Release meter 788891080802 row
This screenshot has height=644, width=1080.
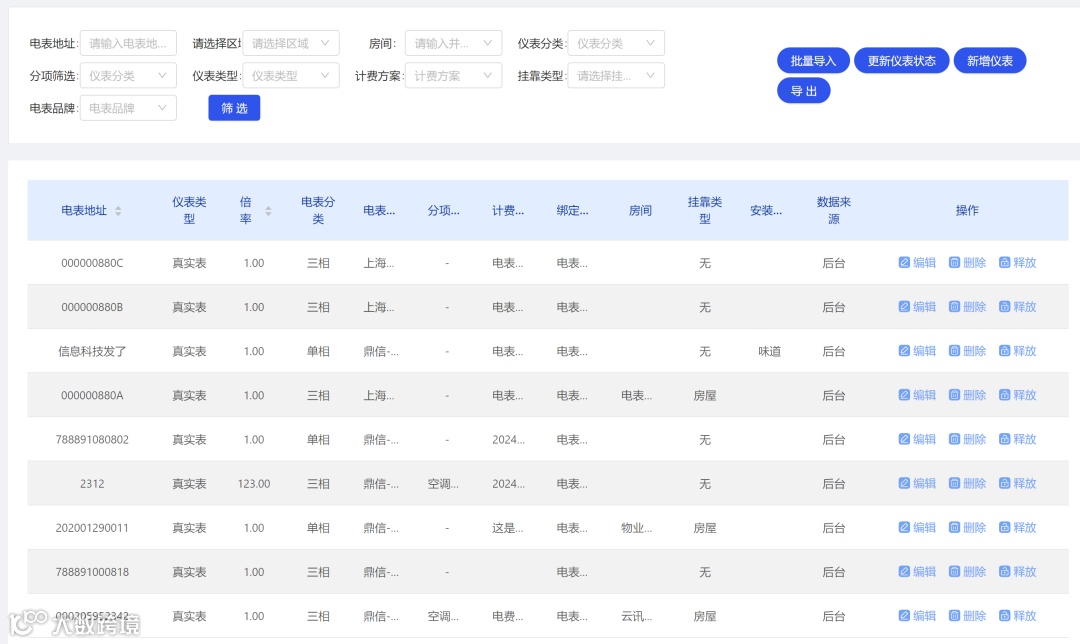1017,439
